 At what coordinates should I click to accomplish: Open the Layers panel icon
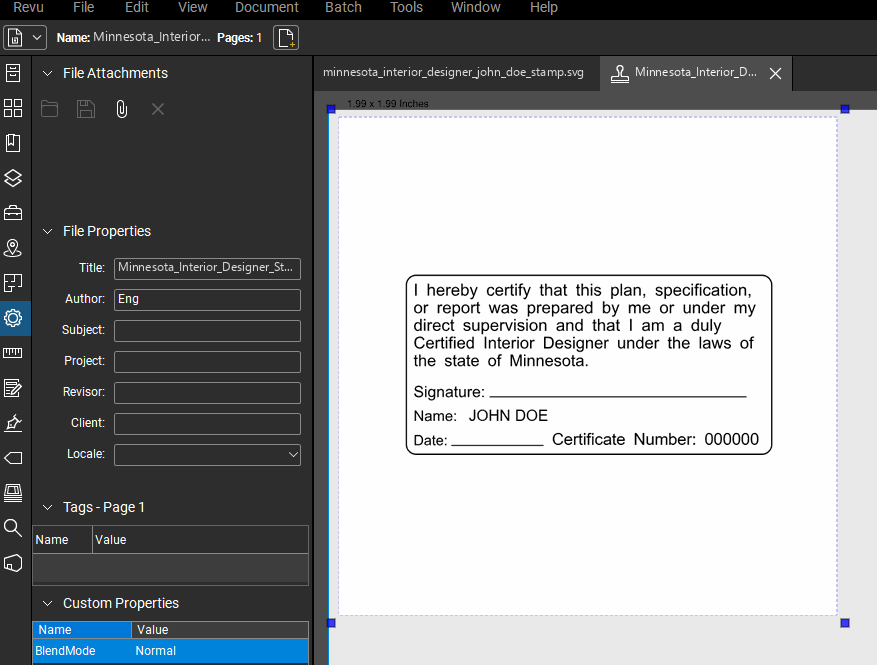click(13, 178)
